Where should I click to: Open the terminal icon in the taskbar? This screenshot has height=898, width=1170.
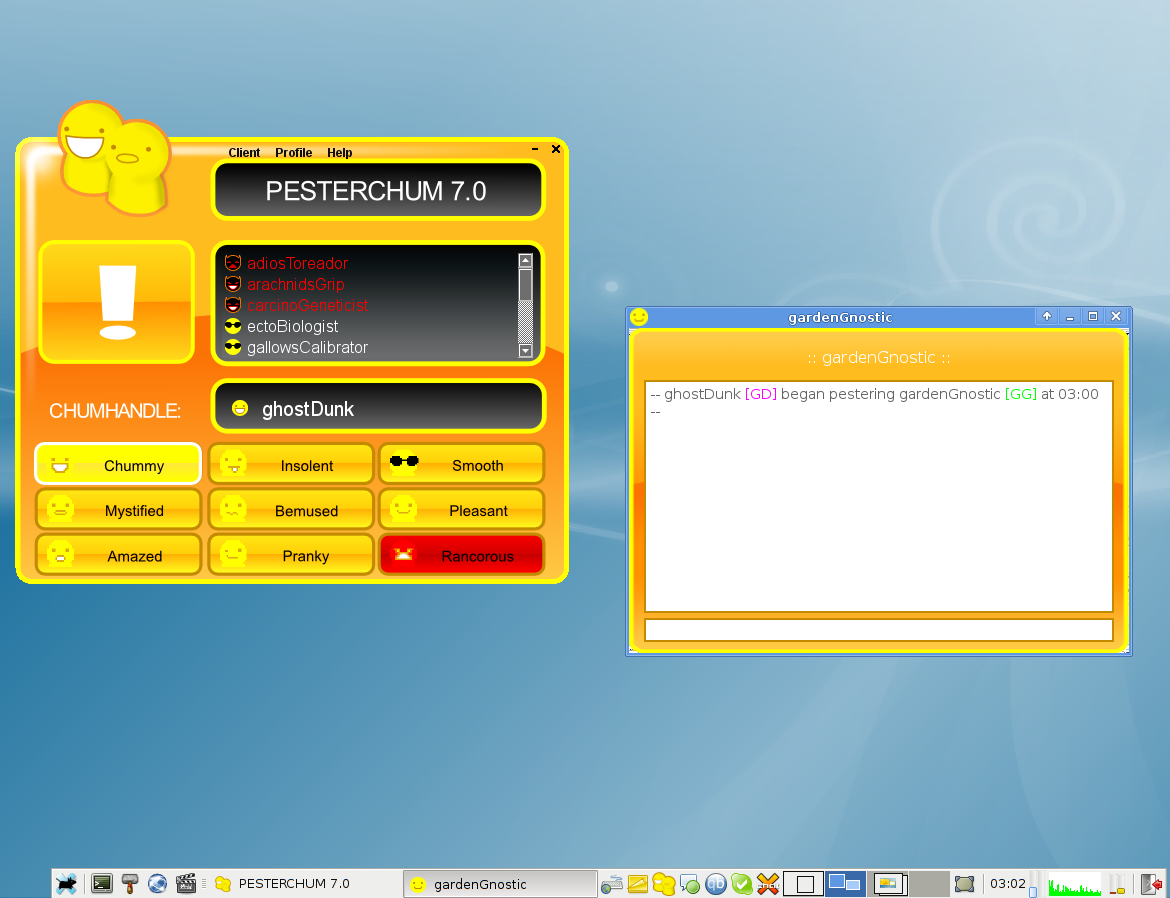click(101, 883)
